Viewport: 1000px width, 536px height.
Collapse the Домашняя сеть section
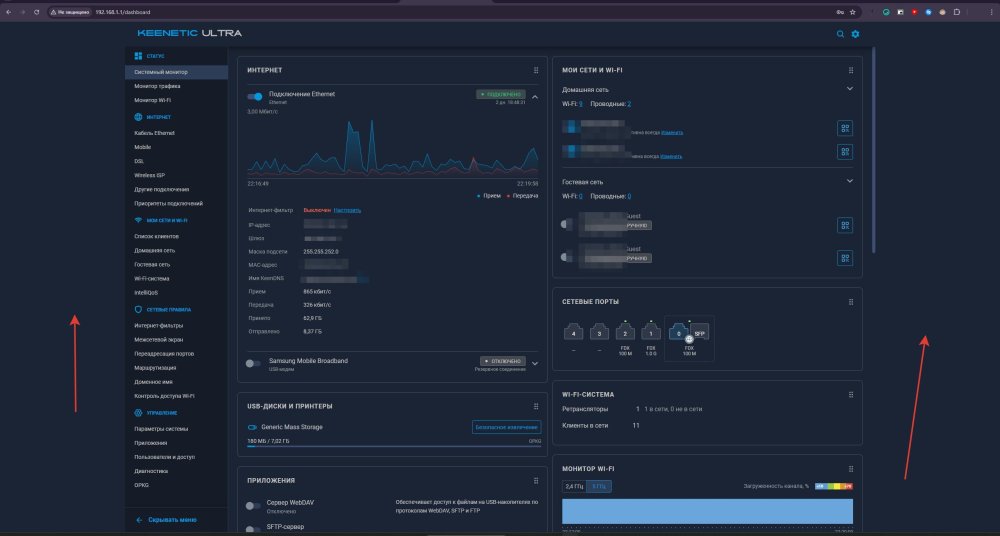tap(849, 89)
